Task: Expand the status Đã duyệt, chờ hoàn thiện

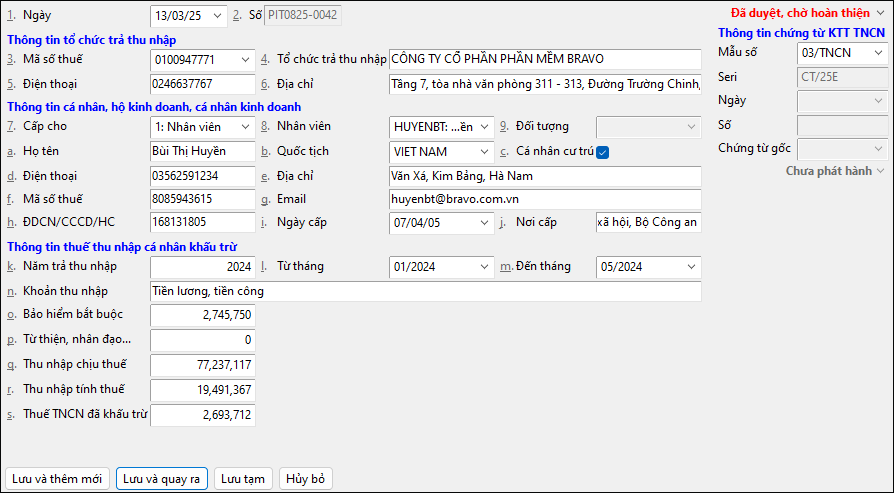Action: pyautogui.click(x=879, y=15)
